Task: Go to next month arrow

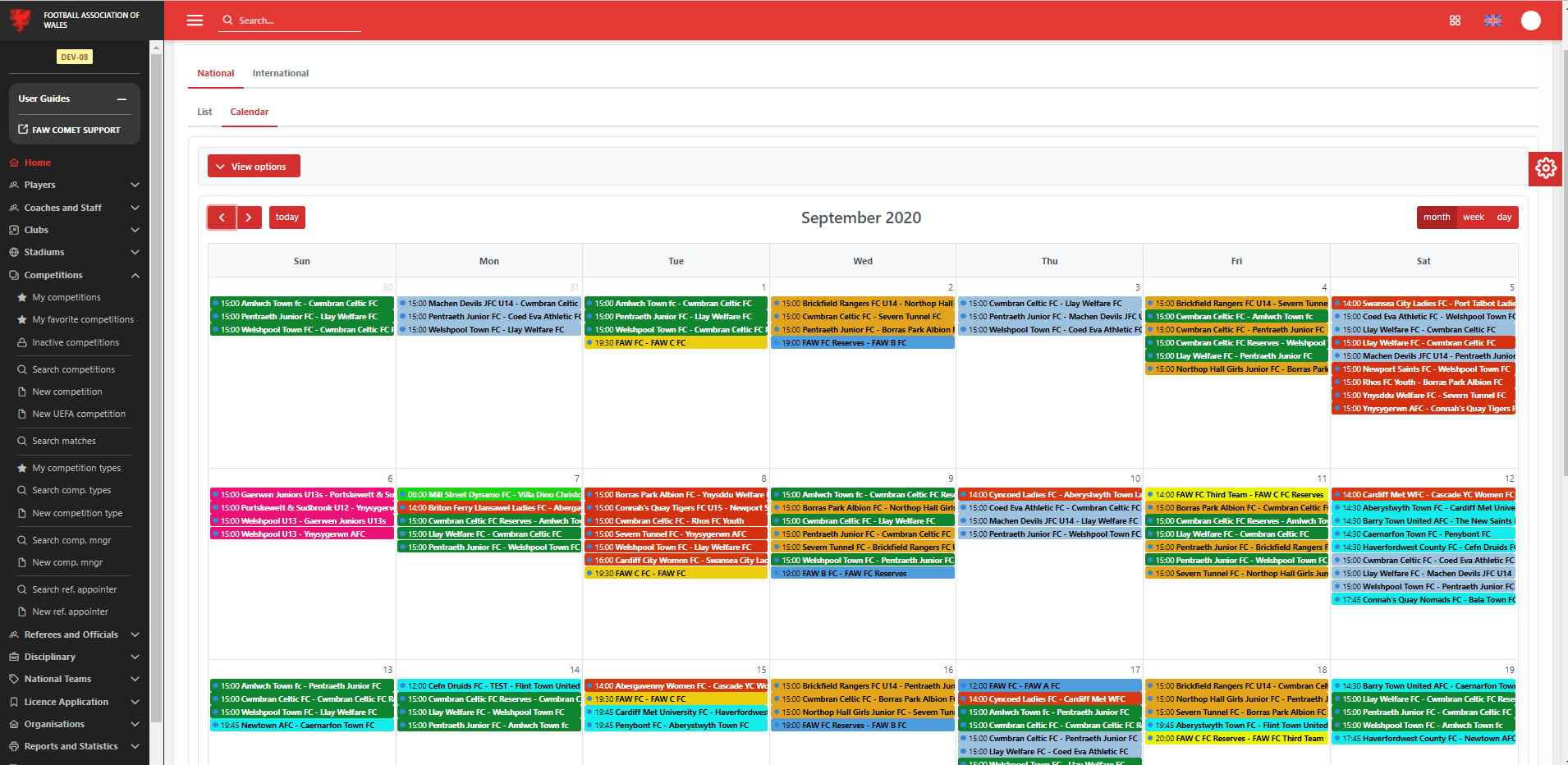Action: pyautogui.click(x=249, y=218)
